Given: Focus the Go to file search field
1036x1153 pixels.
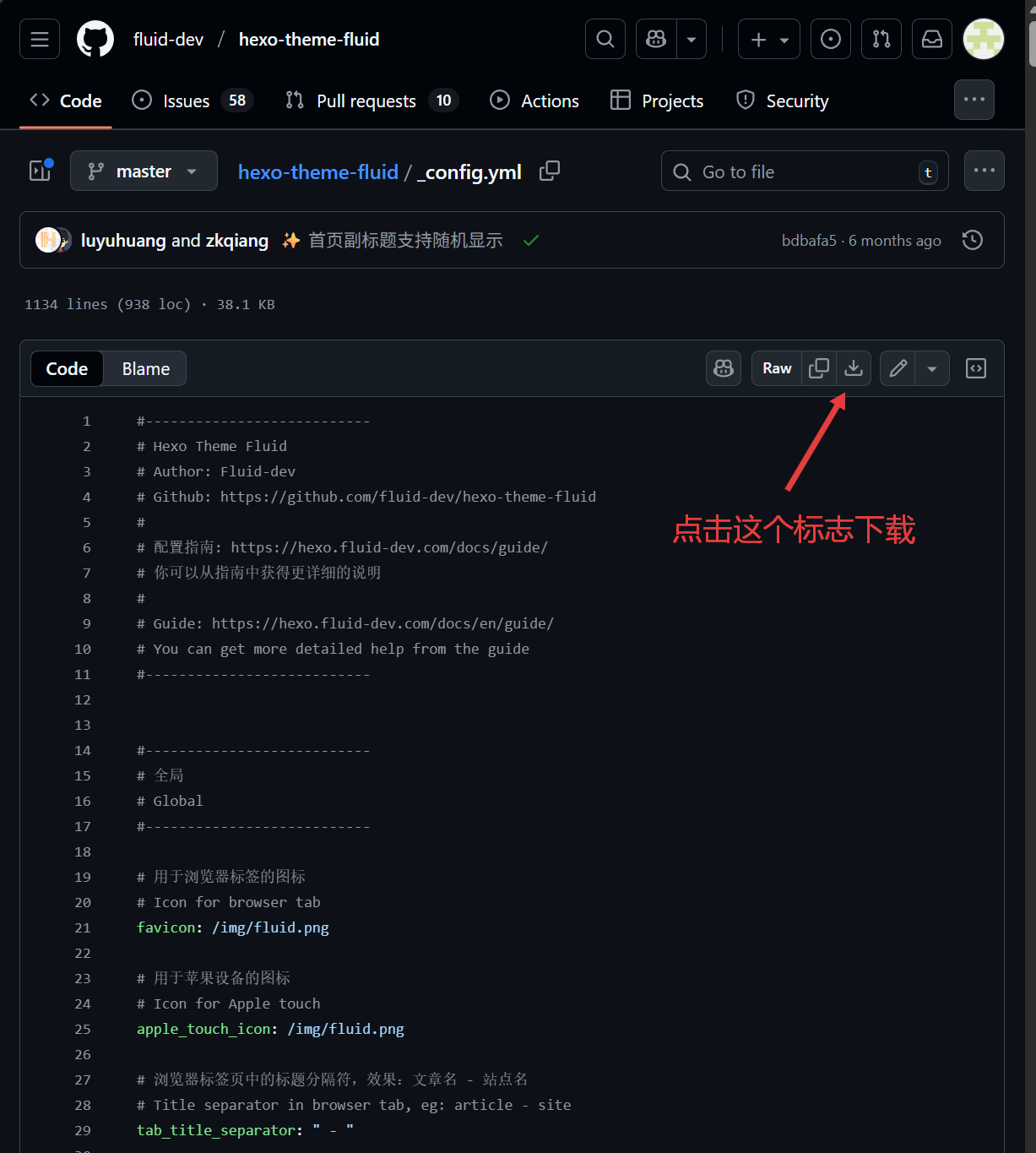Looking at the screenshot, I should [805, 171].
